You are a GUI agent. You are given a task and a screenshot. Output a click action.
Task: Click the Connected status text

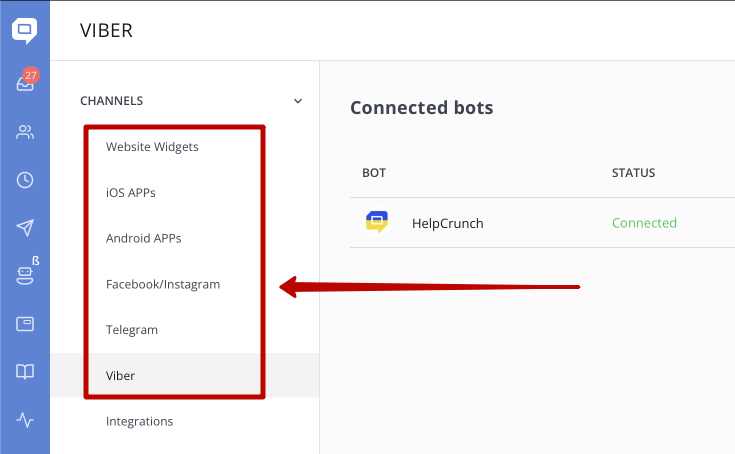tap(644, 223)
